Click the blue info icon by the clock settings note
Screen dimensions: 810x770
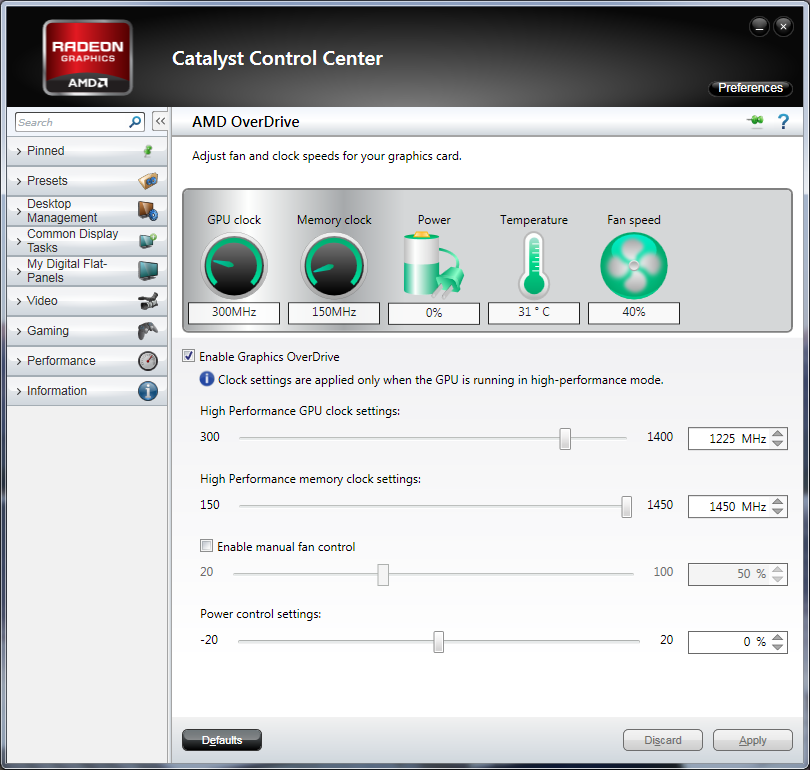(x=207, y=379)
